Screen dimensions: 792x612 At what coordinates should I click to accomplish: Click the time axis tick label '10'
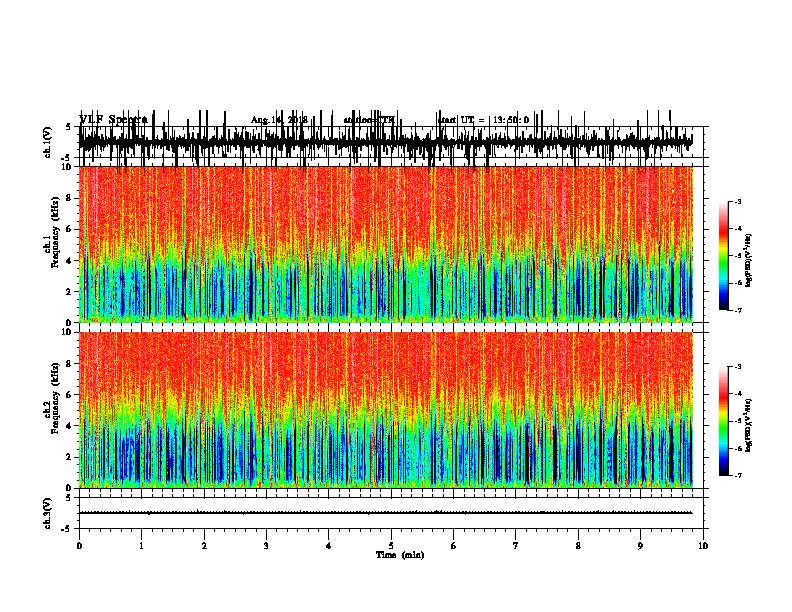click(x=703, y=546)
